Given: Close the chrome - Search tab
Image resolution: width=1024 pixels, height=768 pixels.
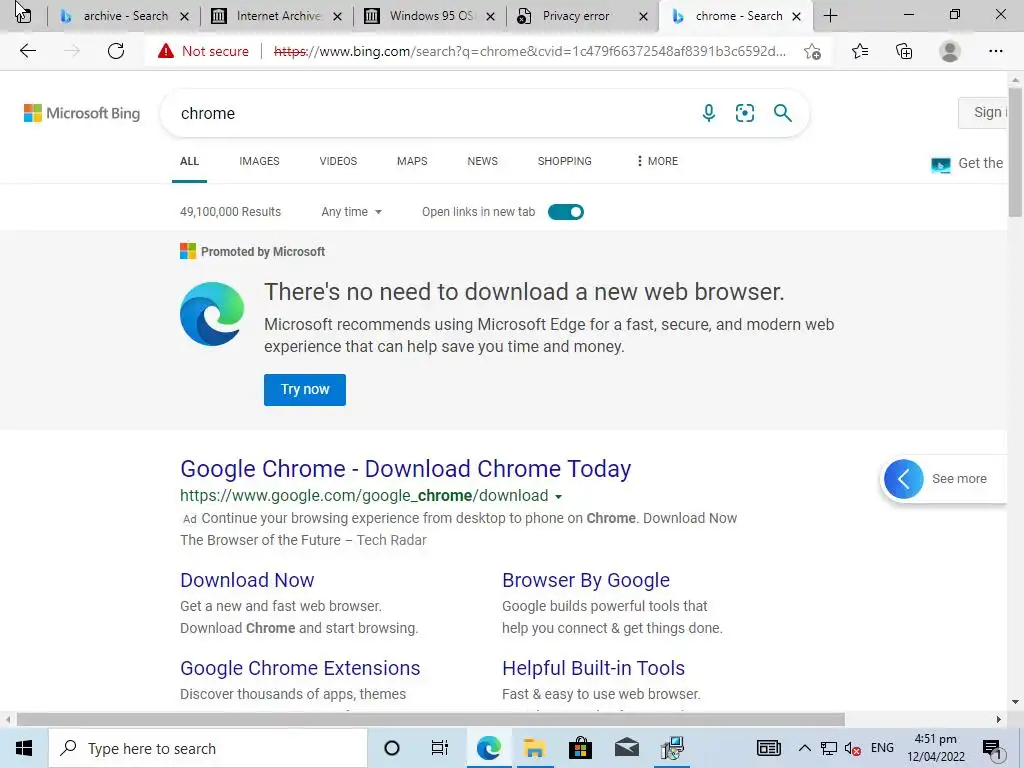Looking at the screenshot, I should pyautogui.click(x=797, y=16).
